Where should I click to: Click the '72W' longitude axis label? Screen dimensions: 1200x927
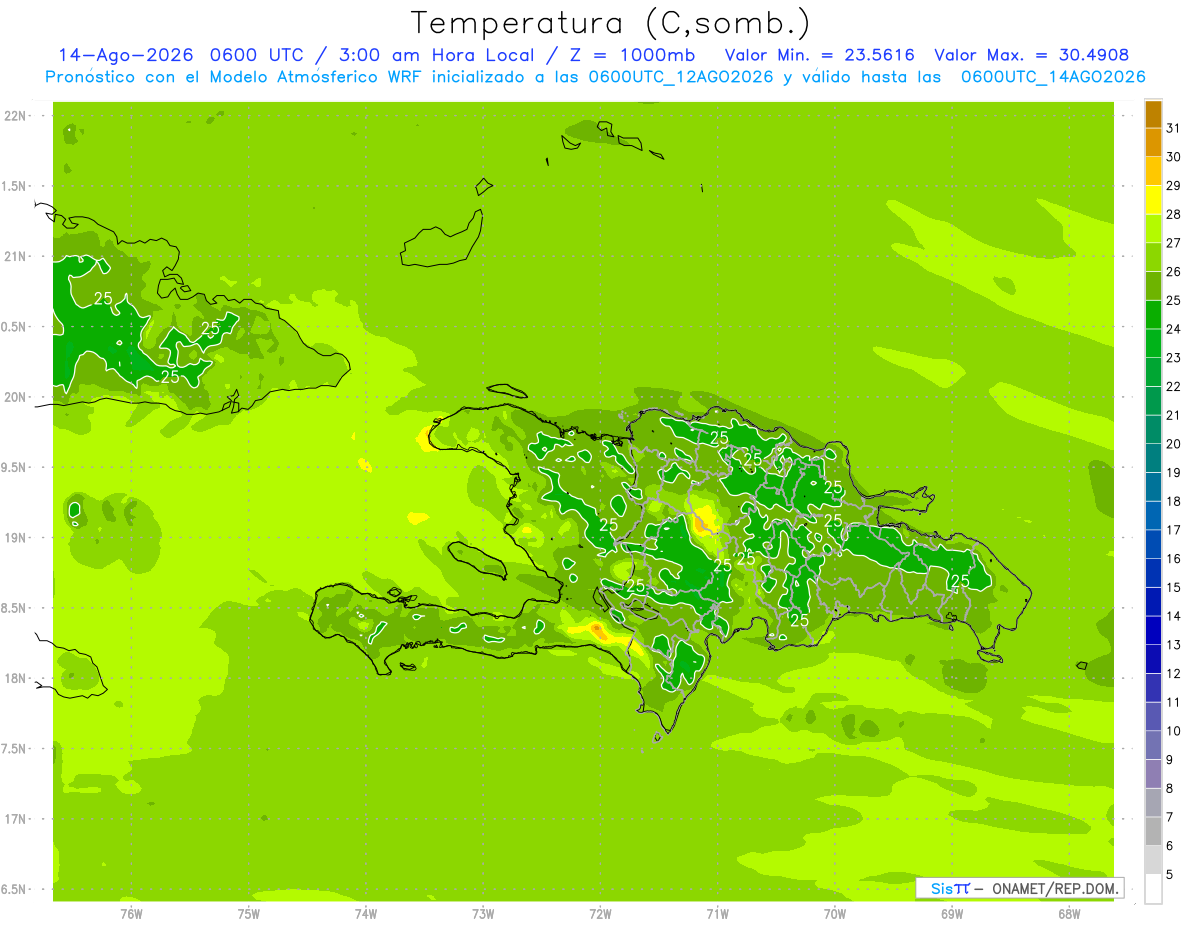coord(600,913)
